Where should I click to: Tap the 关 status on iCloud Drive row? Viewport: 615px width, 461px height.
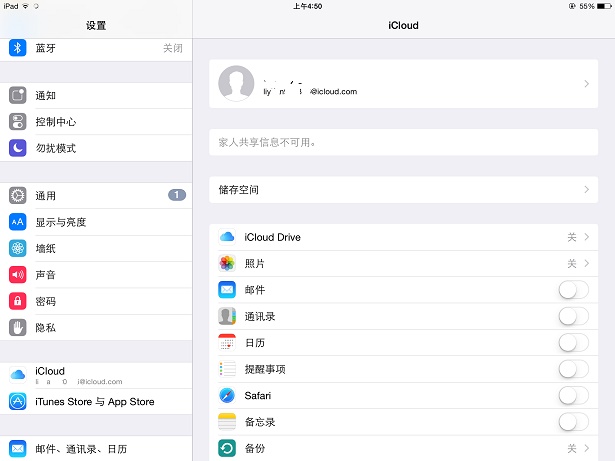(572, 237)
